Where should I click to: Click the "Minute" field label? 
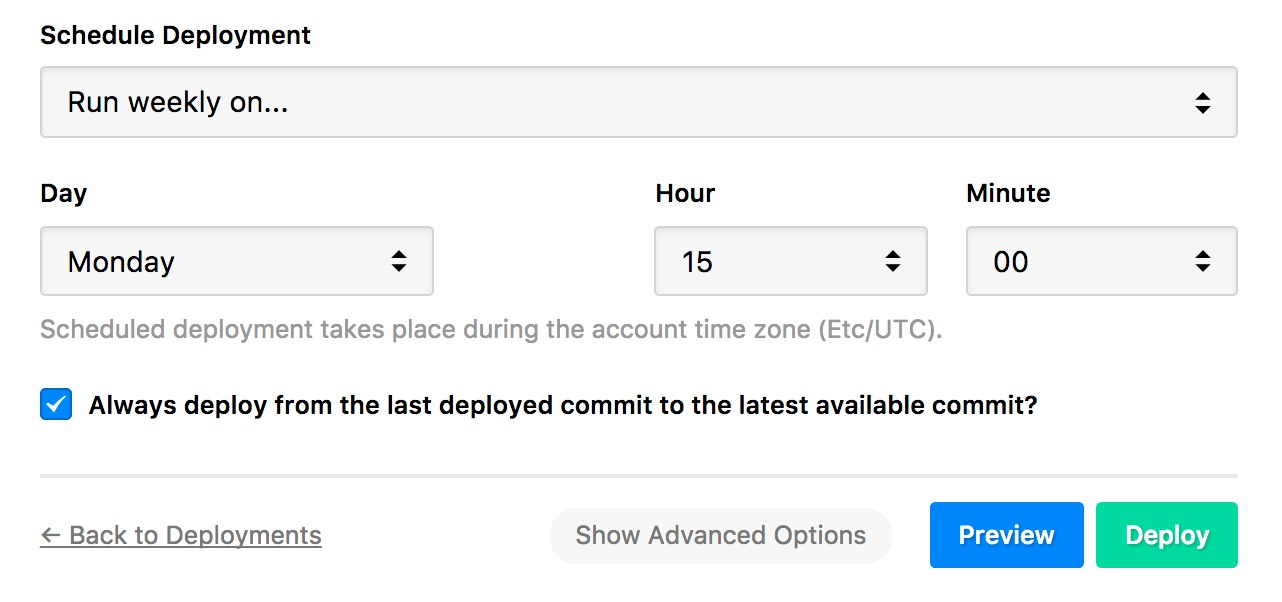(1008, 193)
